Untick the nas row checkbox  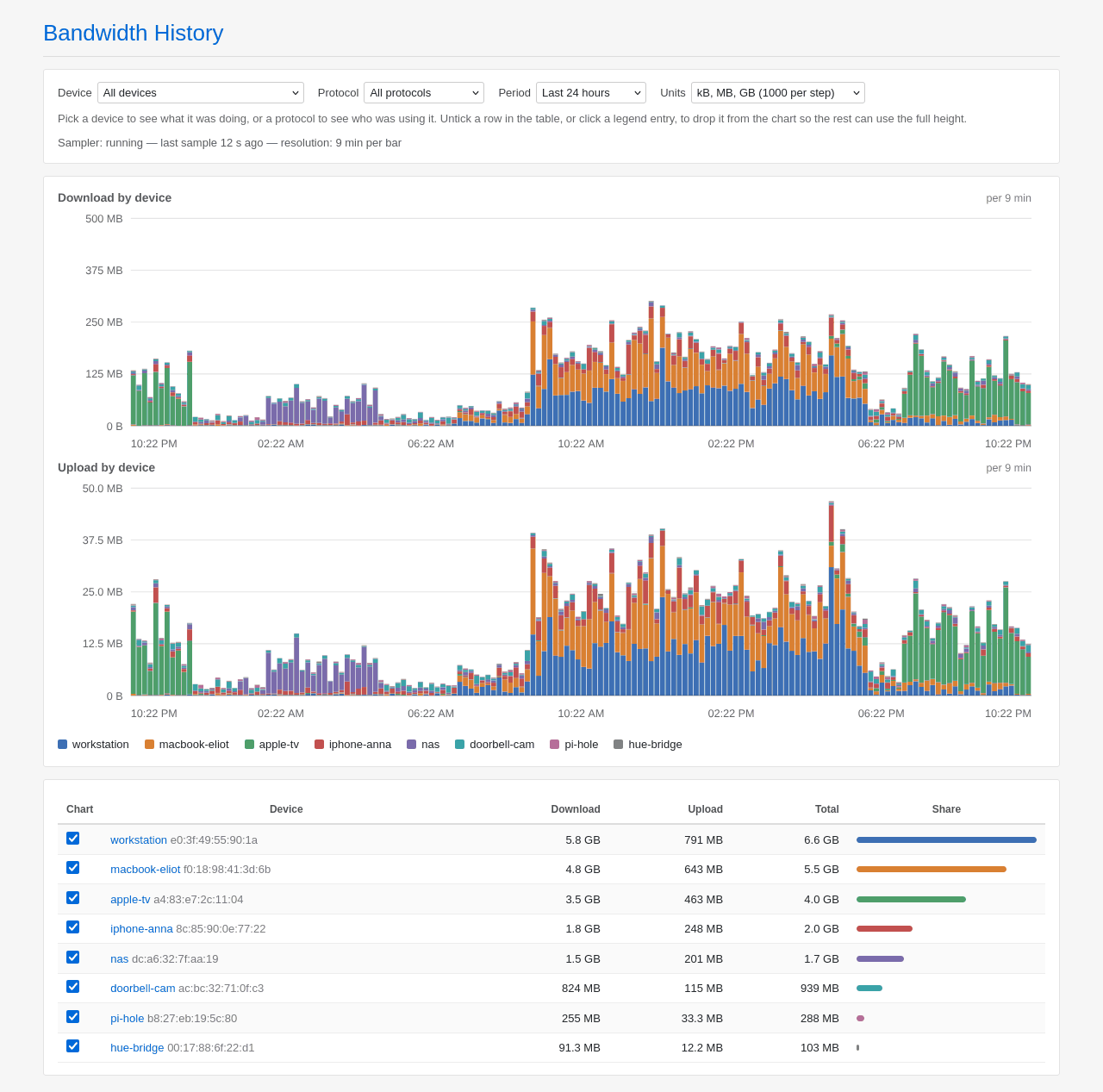tap(73, 958)
